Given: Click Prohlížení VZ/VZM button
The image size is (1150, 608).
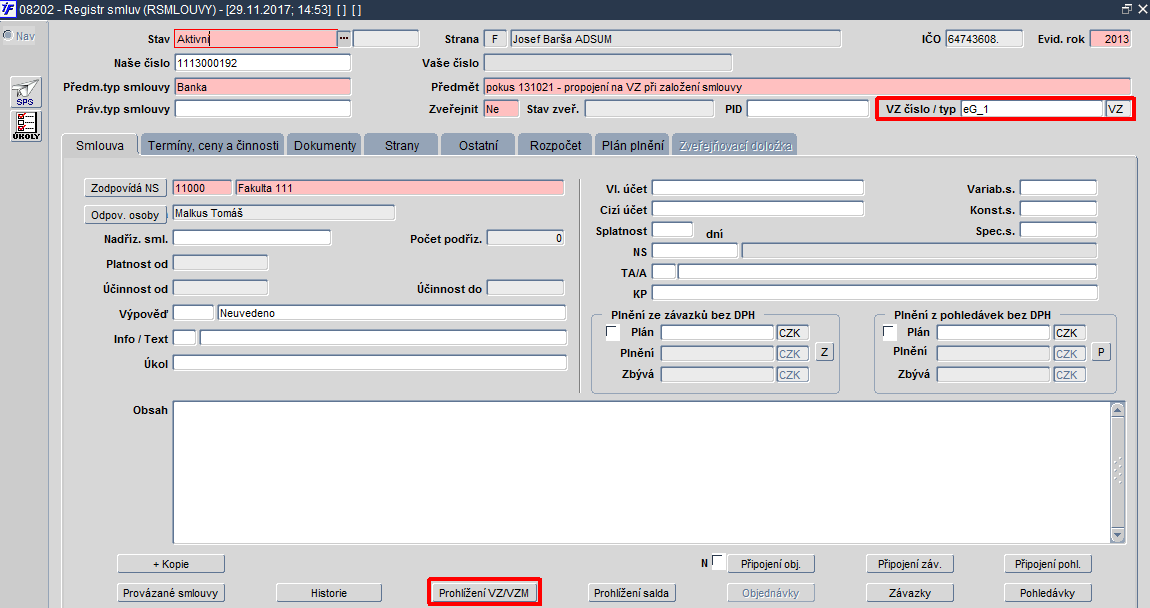Looking at the screenshot, I should tap(484, 593).
